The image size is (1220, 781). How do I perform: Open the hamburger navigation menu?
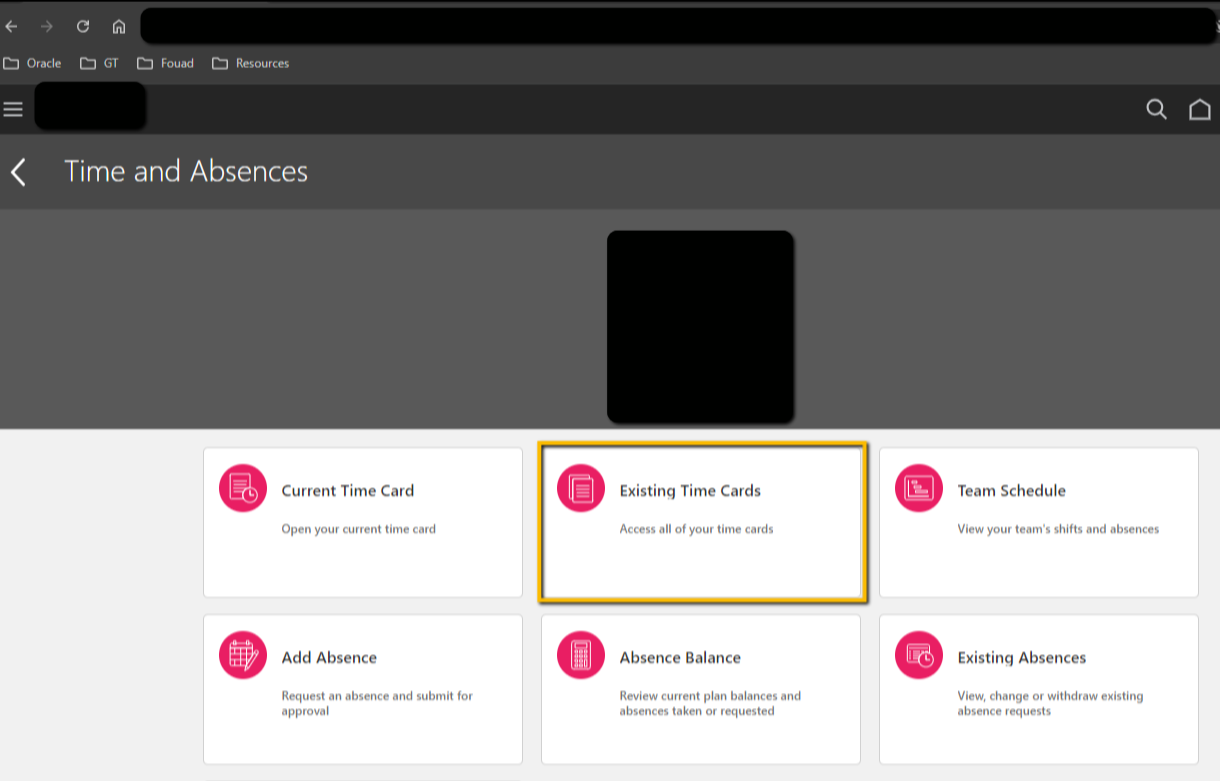pos(13,109)
